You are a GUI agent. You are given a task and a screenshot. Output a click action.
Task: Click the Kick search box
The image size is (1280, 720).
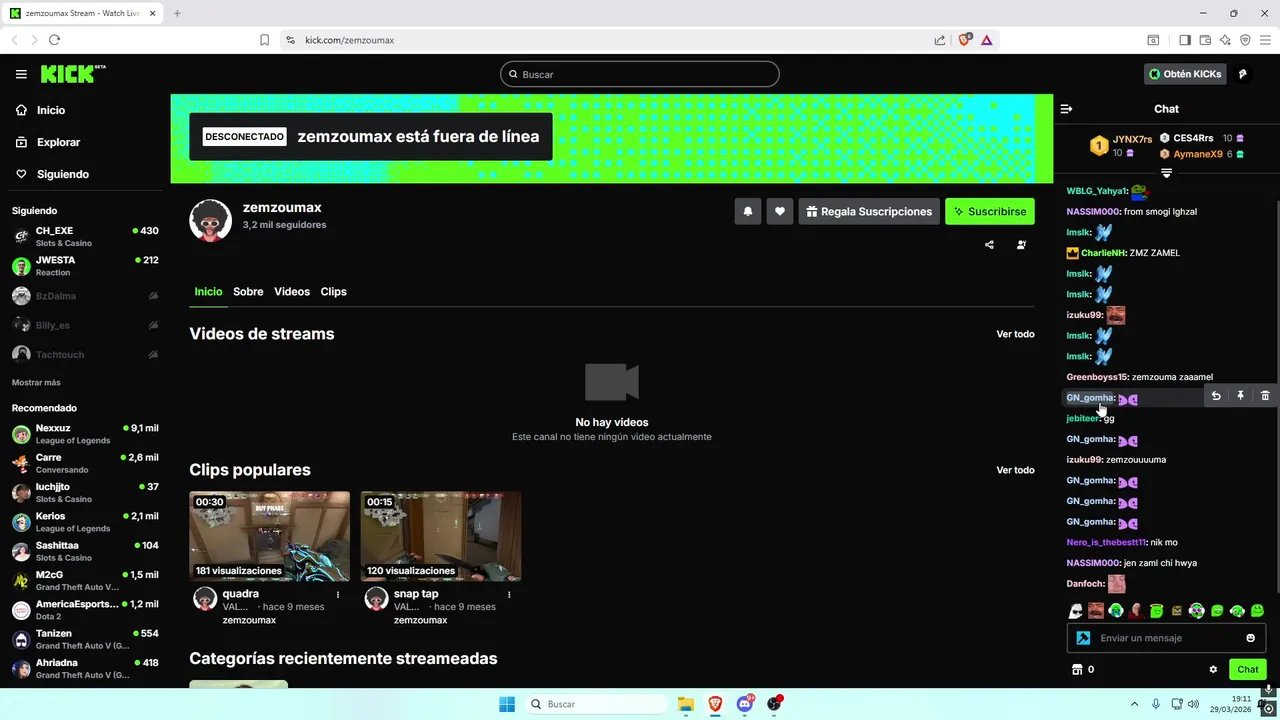pyautogui.click(x=640, y=74)
